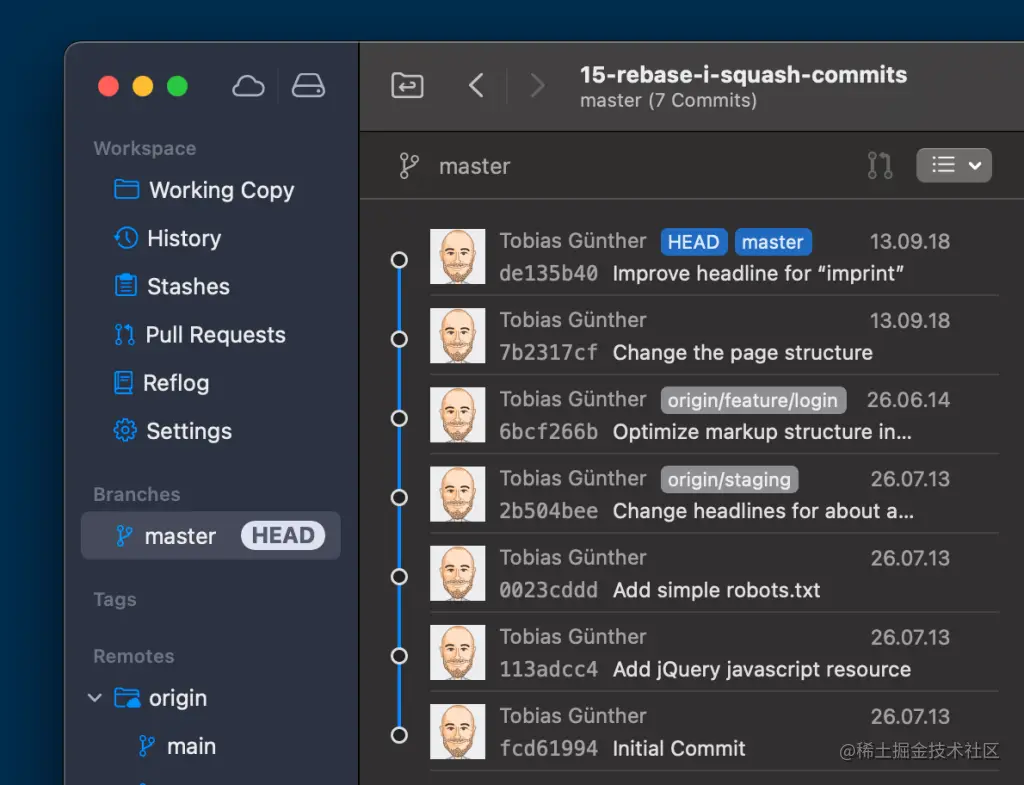Click the Tags section header

115,600
